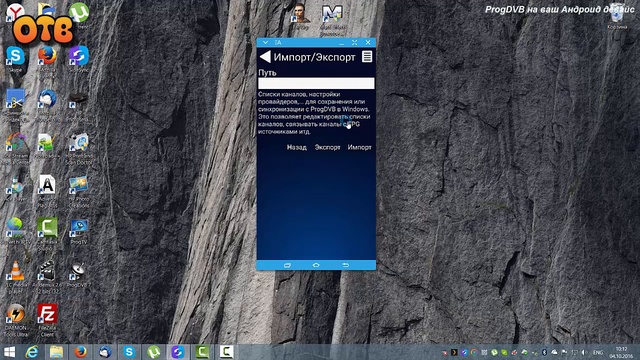The width and height of the screenshot is (640, 360).
Task: Select the letter A font app shortcut
Action: [47, 191]
